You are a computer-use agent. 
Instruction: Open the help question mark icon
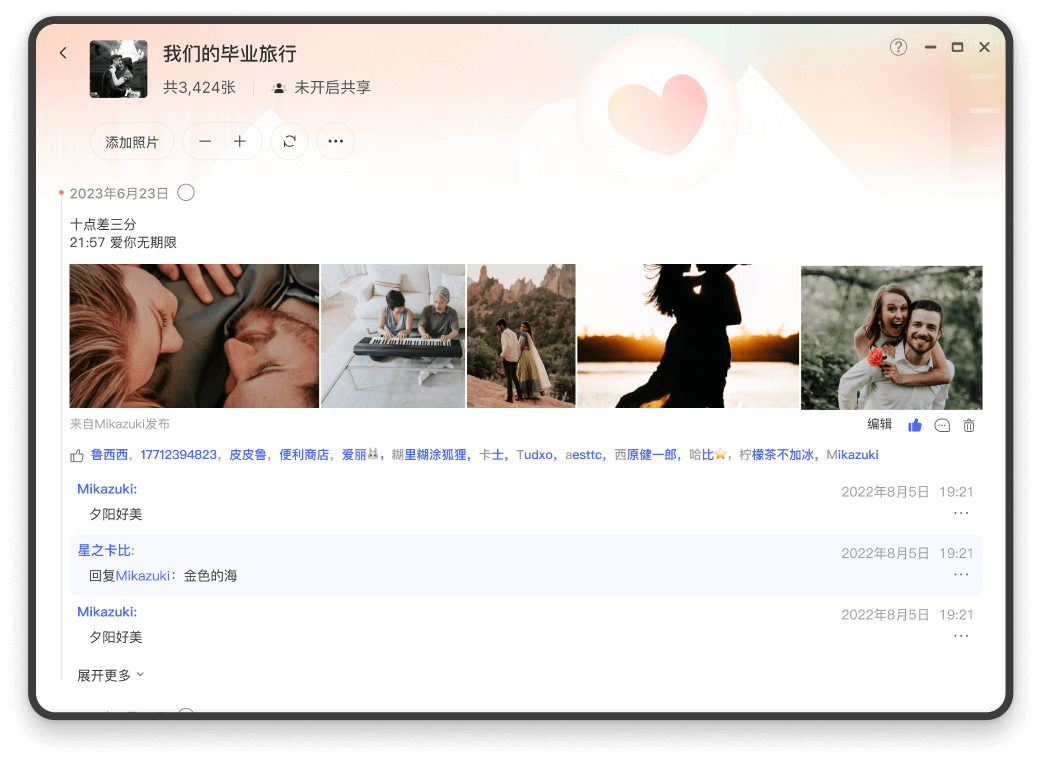(898, 47)
